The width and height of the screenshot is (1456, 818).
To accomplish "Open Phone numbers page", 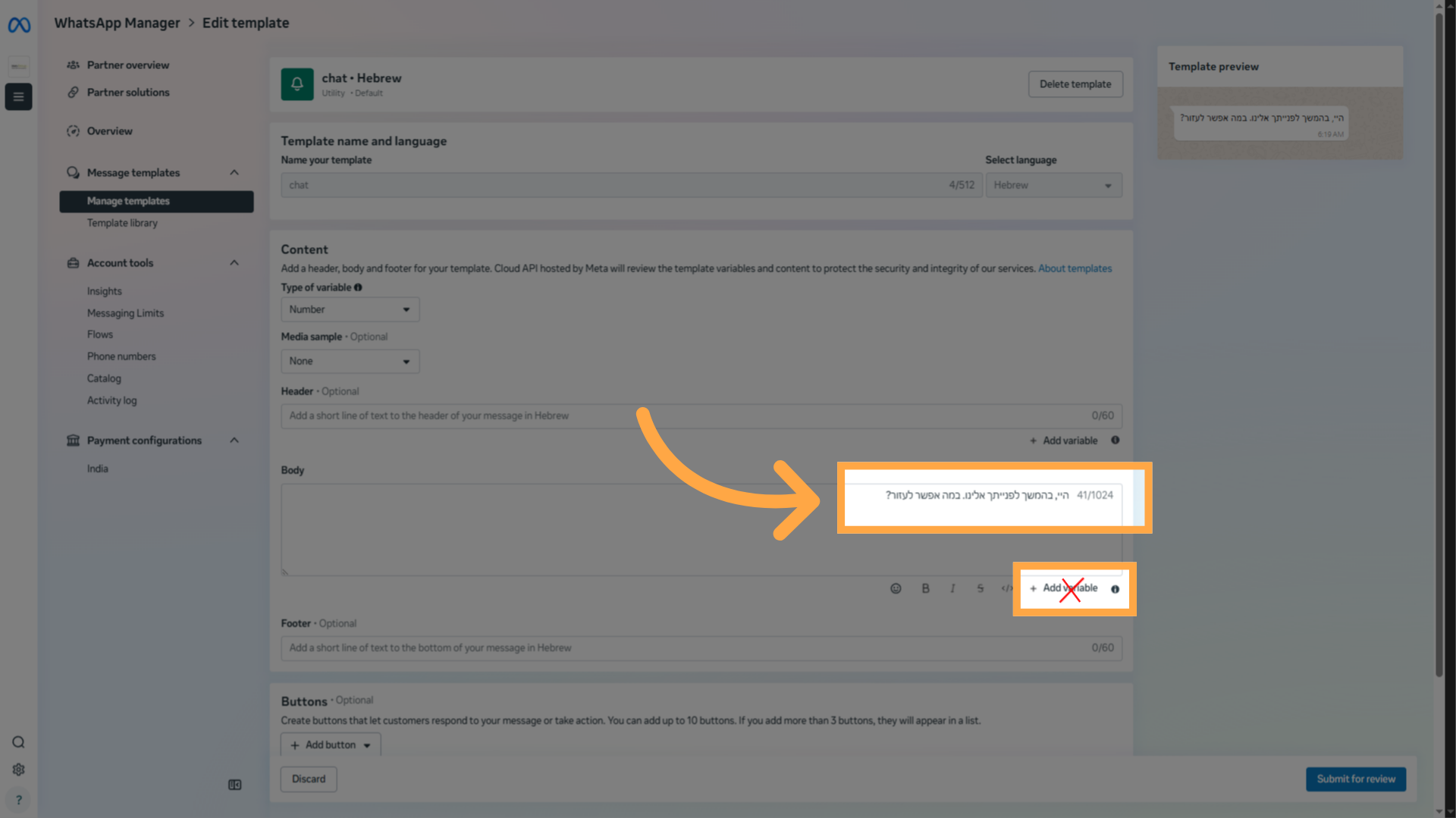I will point(121,356).
